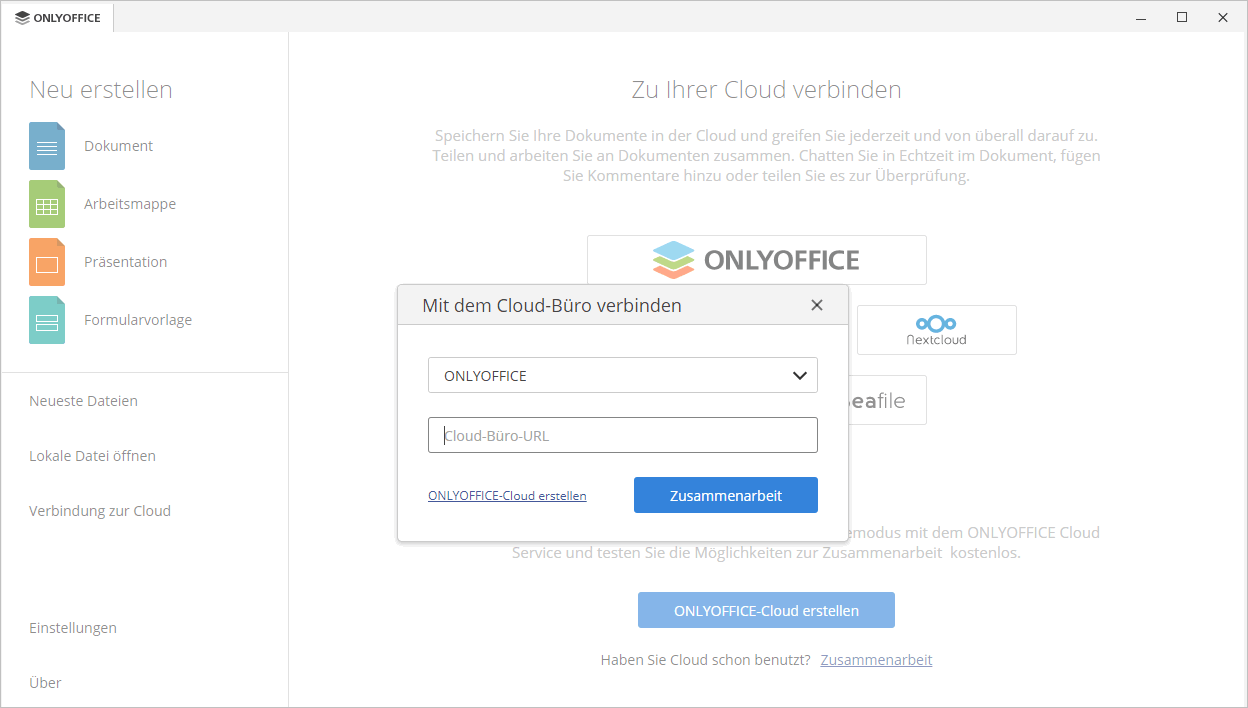Click the Dokument label under Neu erstellen

(119, 146)
